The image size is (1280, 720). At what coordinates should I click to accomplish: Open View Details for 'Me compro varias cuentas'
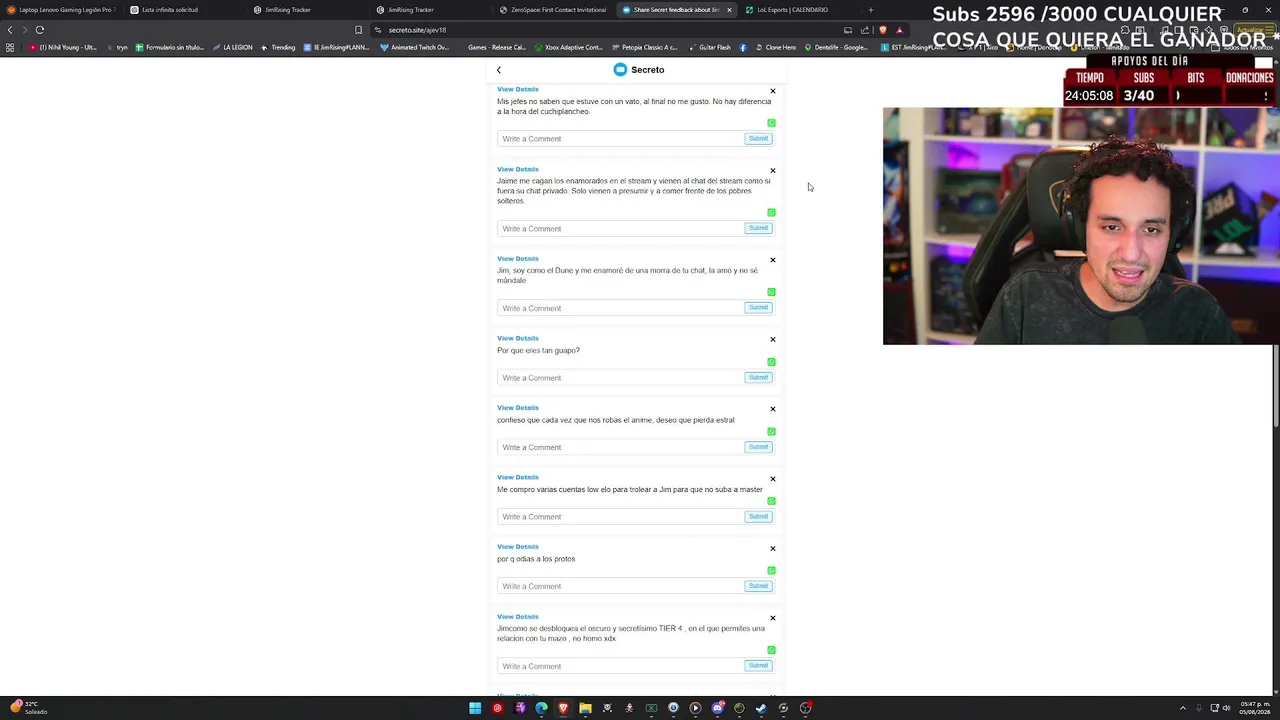pos(518,477)
